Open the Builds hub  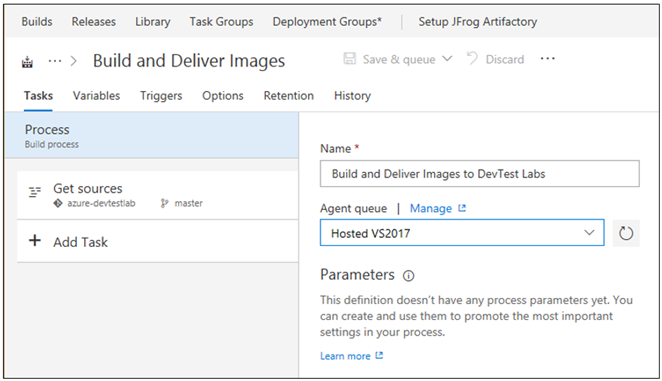point(37,22)
